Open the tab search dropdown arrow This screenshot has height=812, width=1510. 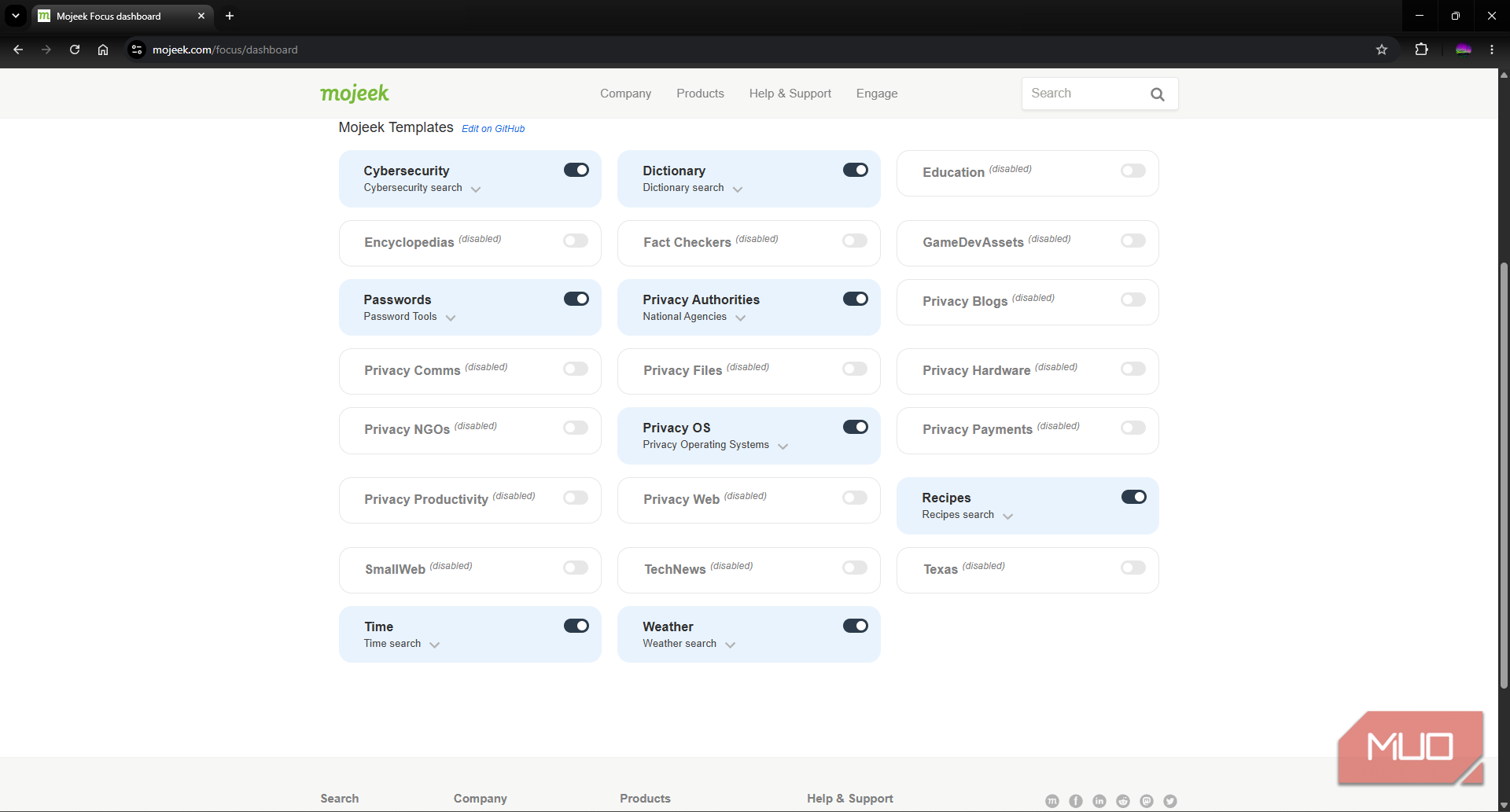(x=16, y=16)
